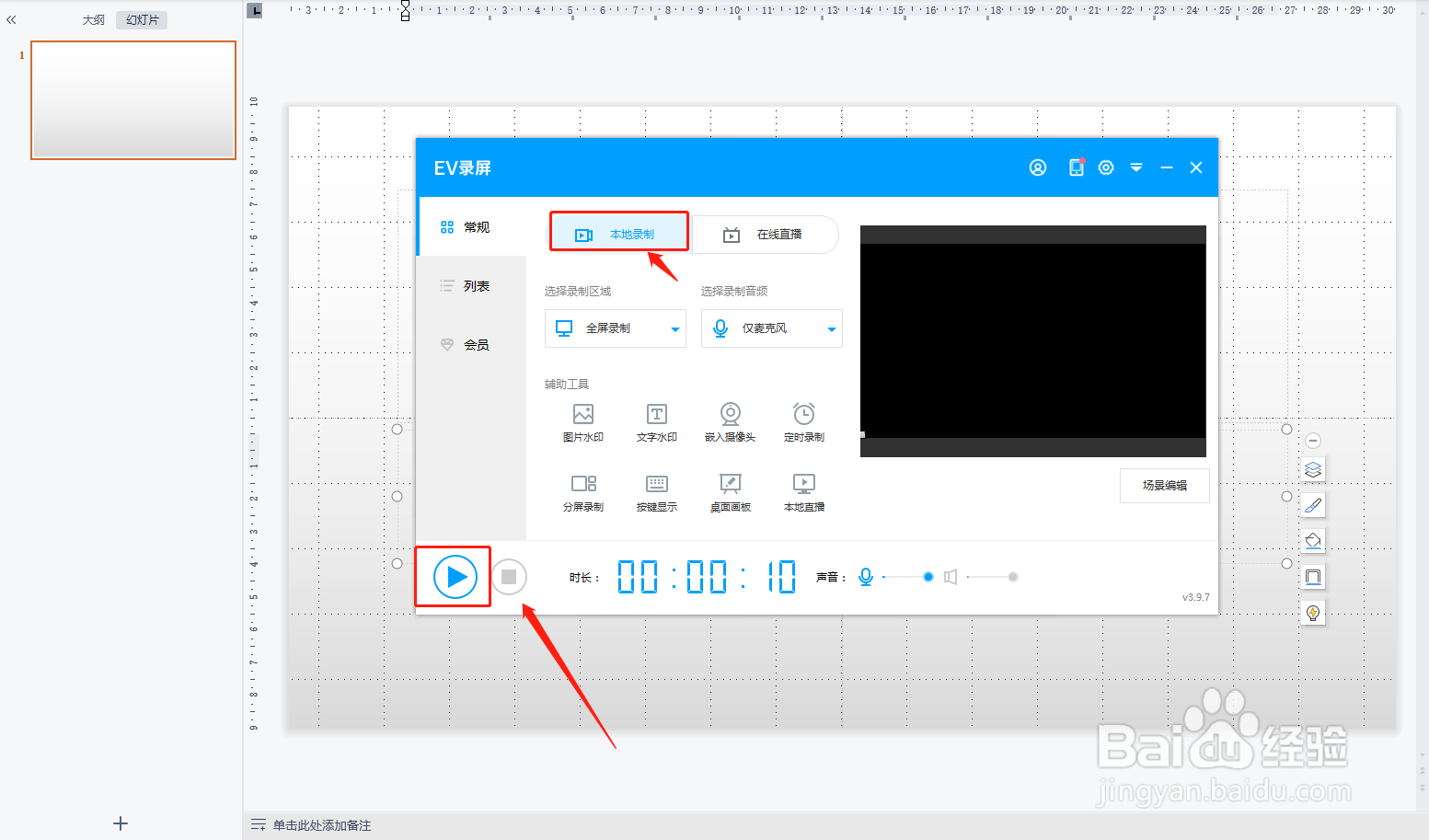
Task: Adjust the microphone volume slider
Action: point(907,577)
